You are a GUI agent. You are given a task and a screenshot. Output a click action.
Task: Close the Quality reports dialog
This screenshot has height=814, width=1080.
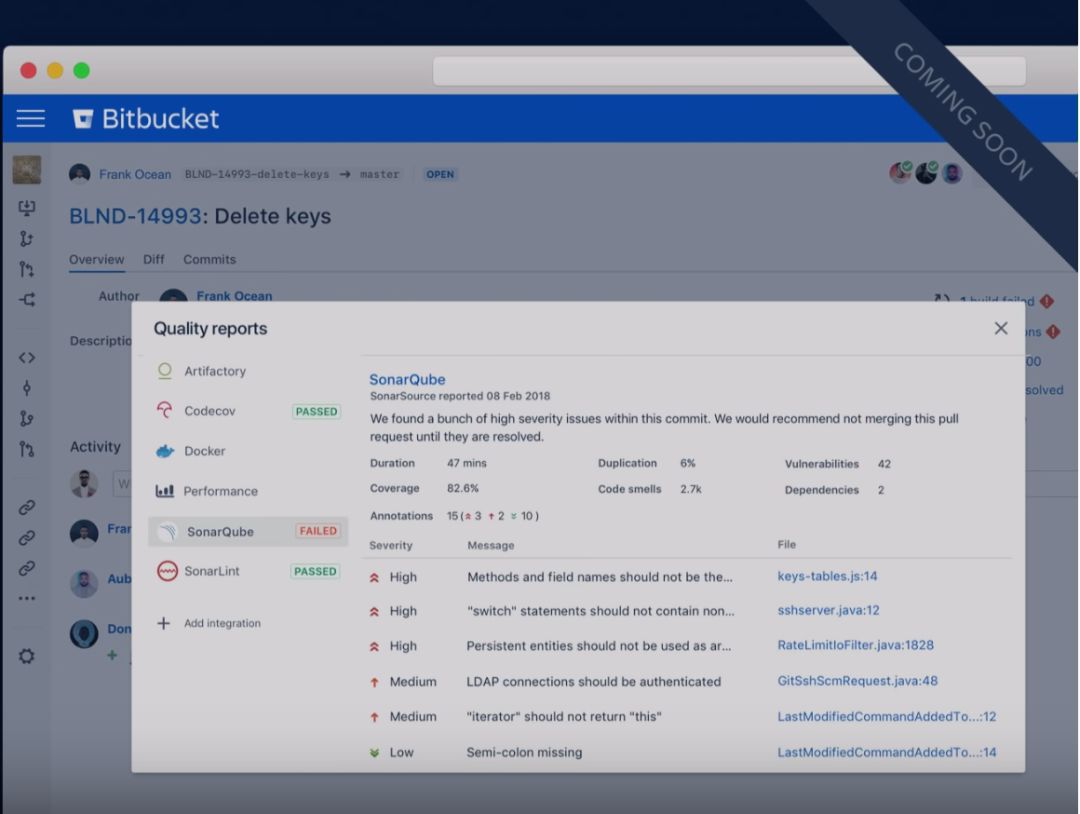coord(1001,328)
